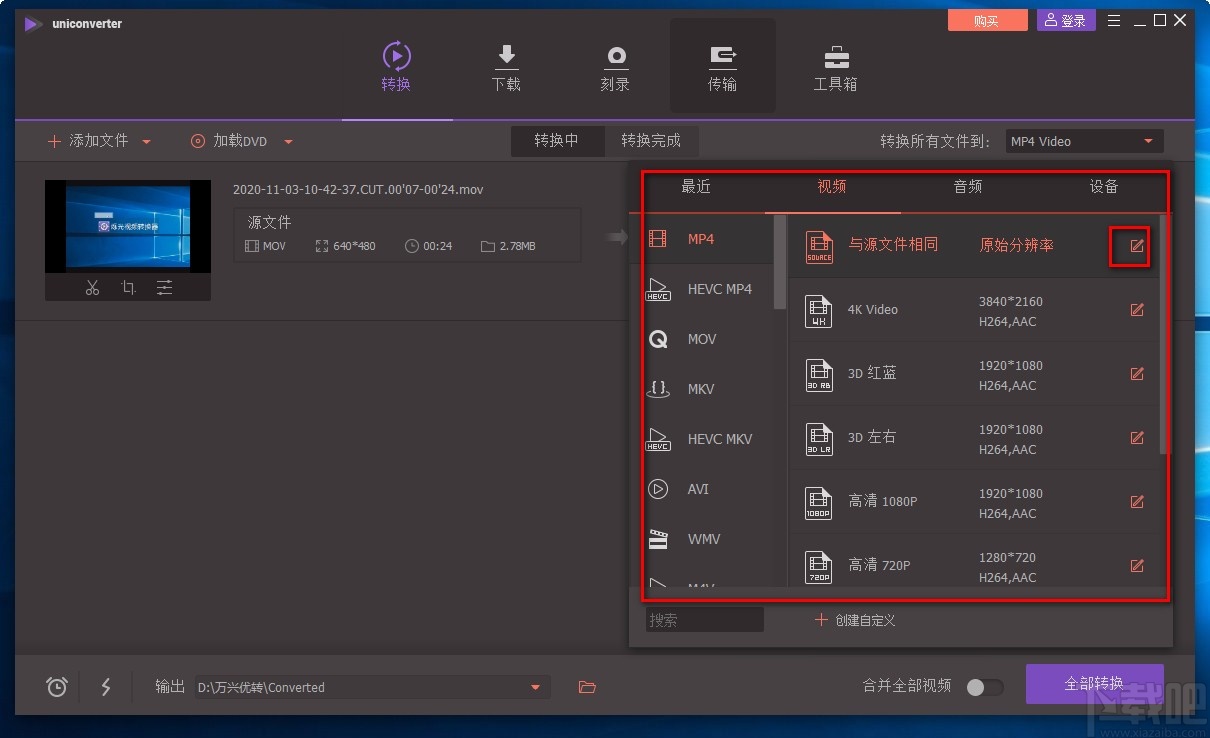The height and width of the screenshot is (738, 1210).
Task: Open the schedule conversion clock icon
Action: click(x=56, y=687)
